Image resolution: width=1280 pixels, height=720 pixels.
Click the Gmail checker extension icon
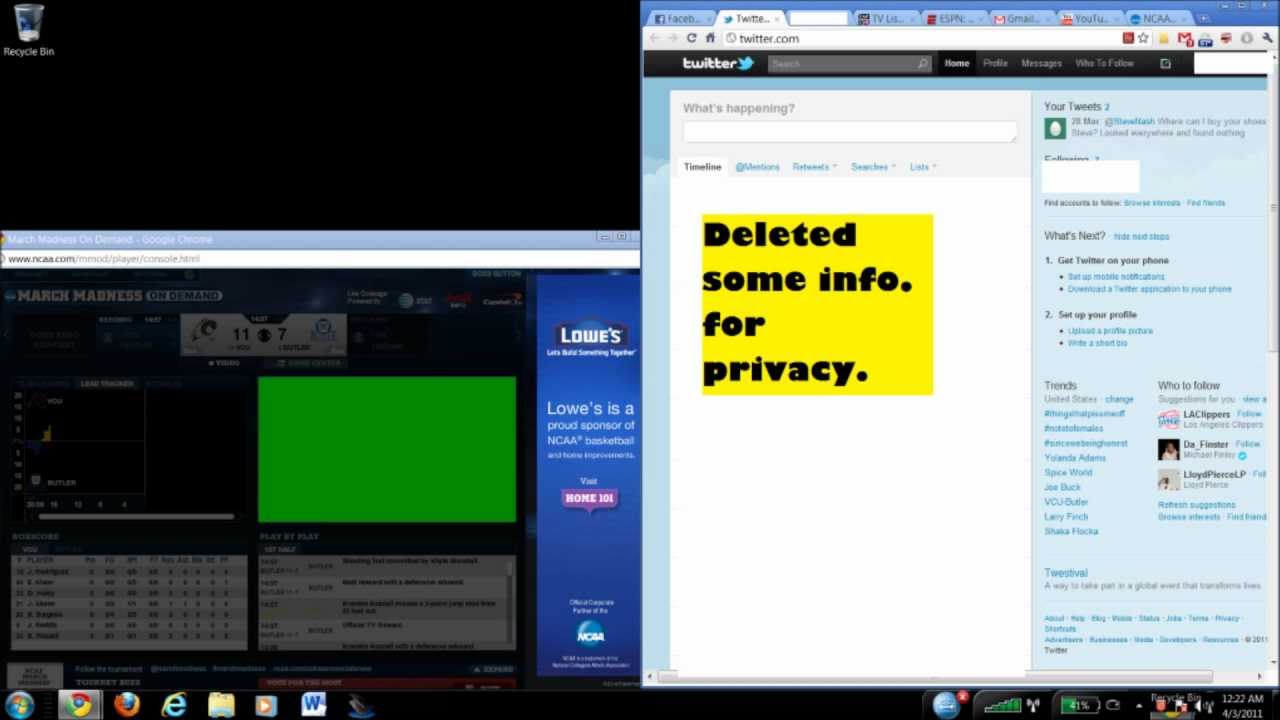click(1185, 38)
